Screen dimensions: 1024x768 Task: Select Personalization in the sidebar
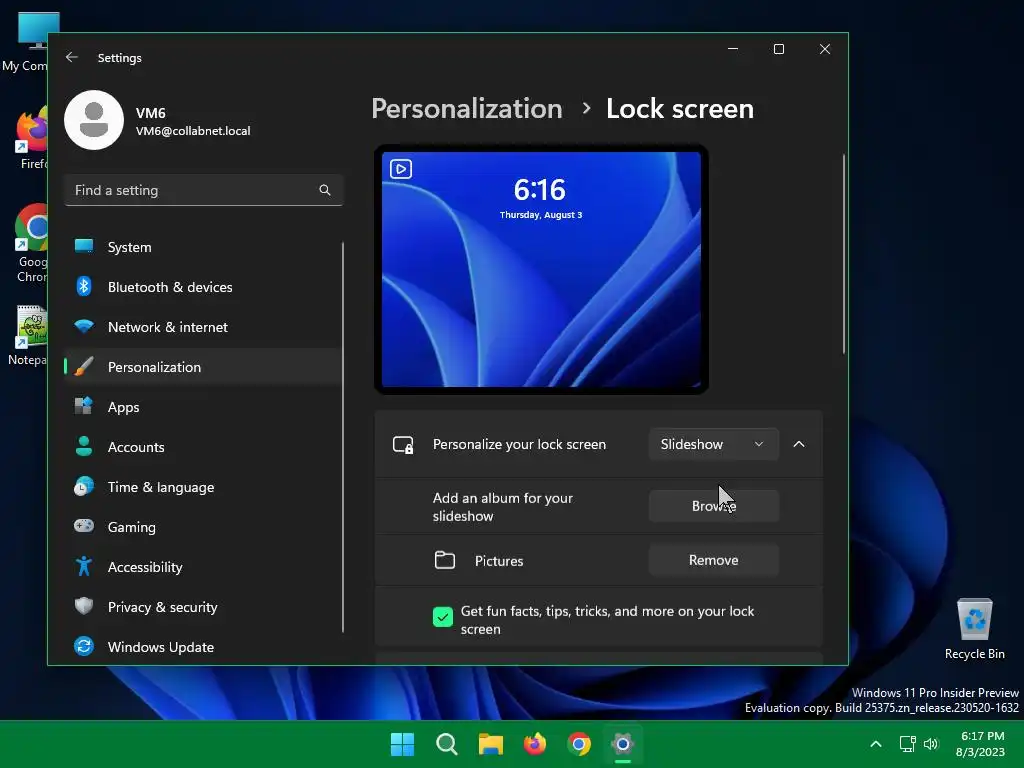[x=202, y=366]
